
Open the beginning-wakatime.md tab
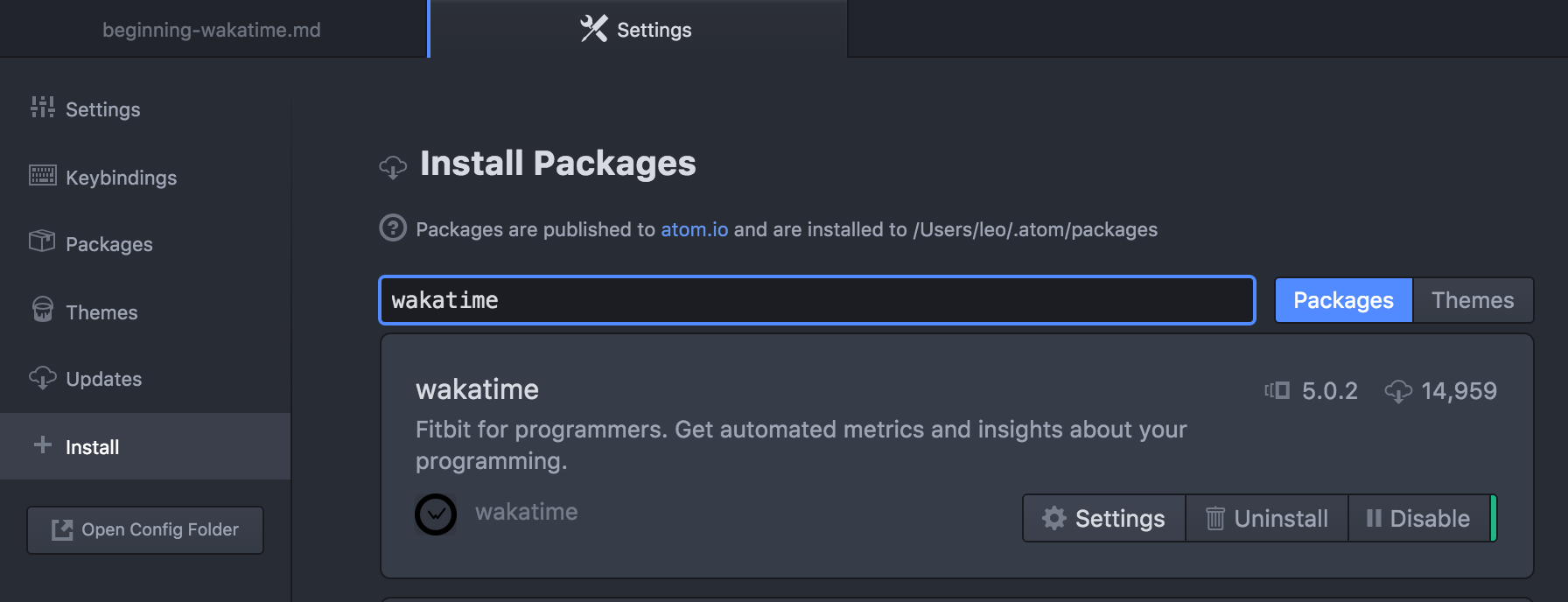click(212, 30)
